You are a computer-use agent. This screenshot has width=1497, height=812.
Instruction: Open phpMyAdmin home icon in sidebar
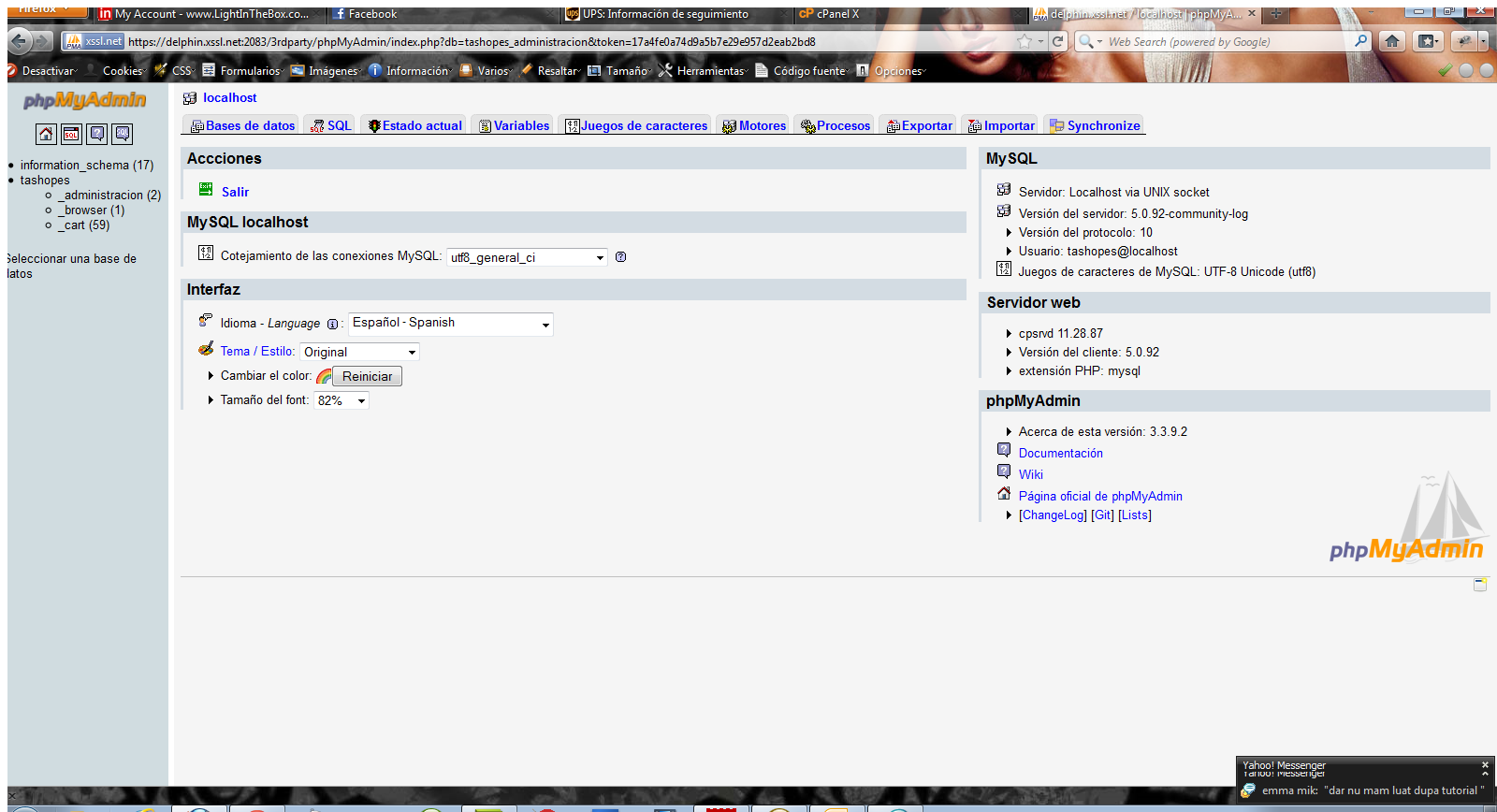pos(46,135)
